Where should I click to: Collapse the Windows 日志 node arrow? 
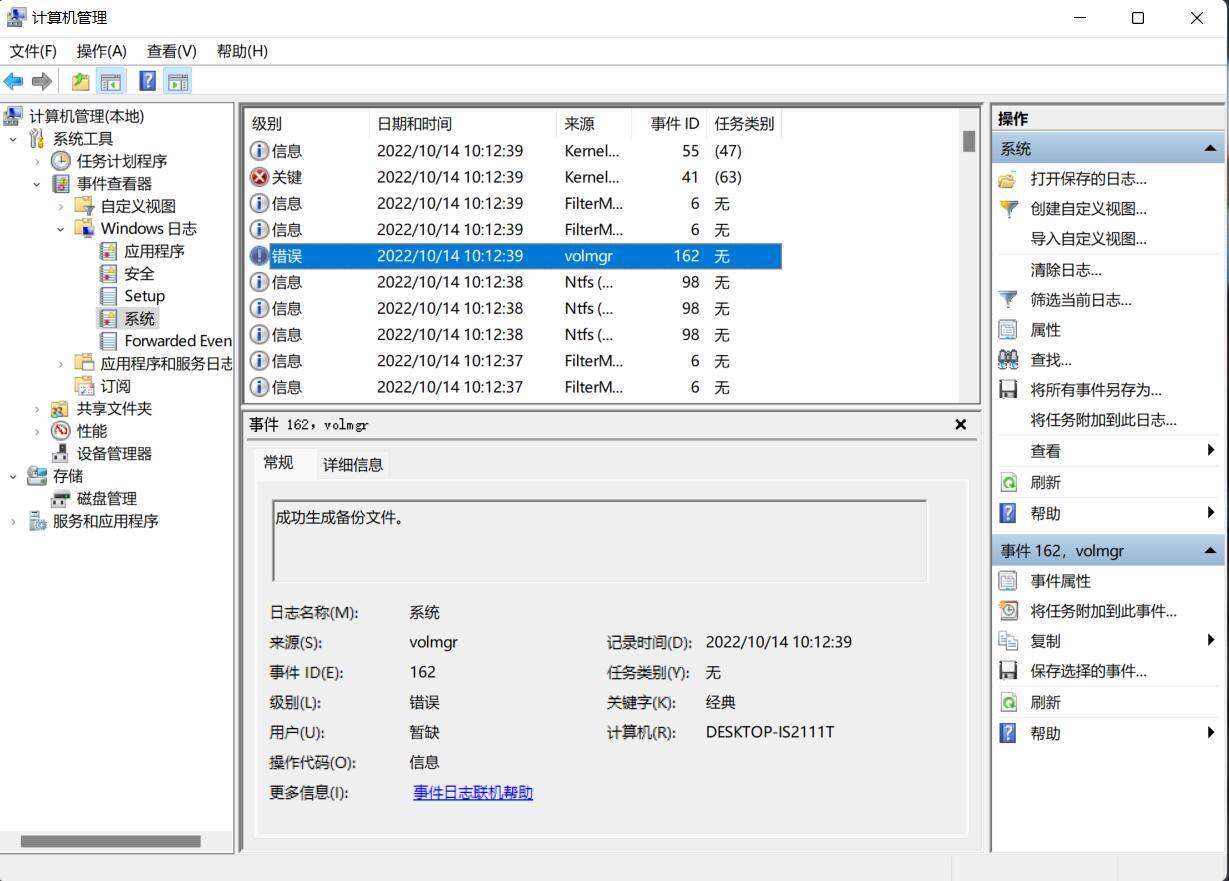(61, 229)
